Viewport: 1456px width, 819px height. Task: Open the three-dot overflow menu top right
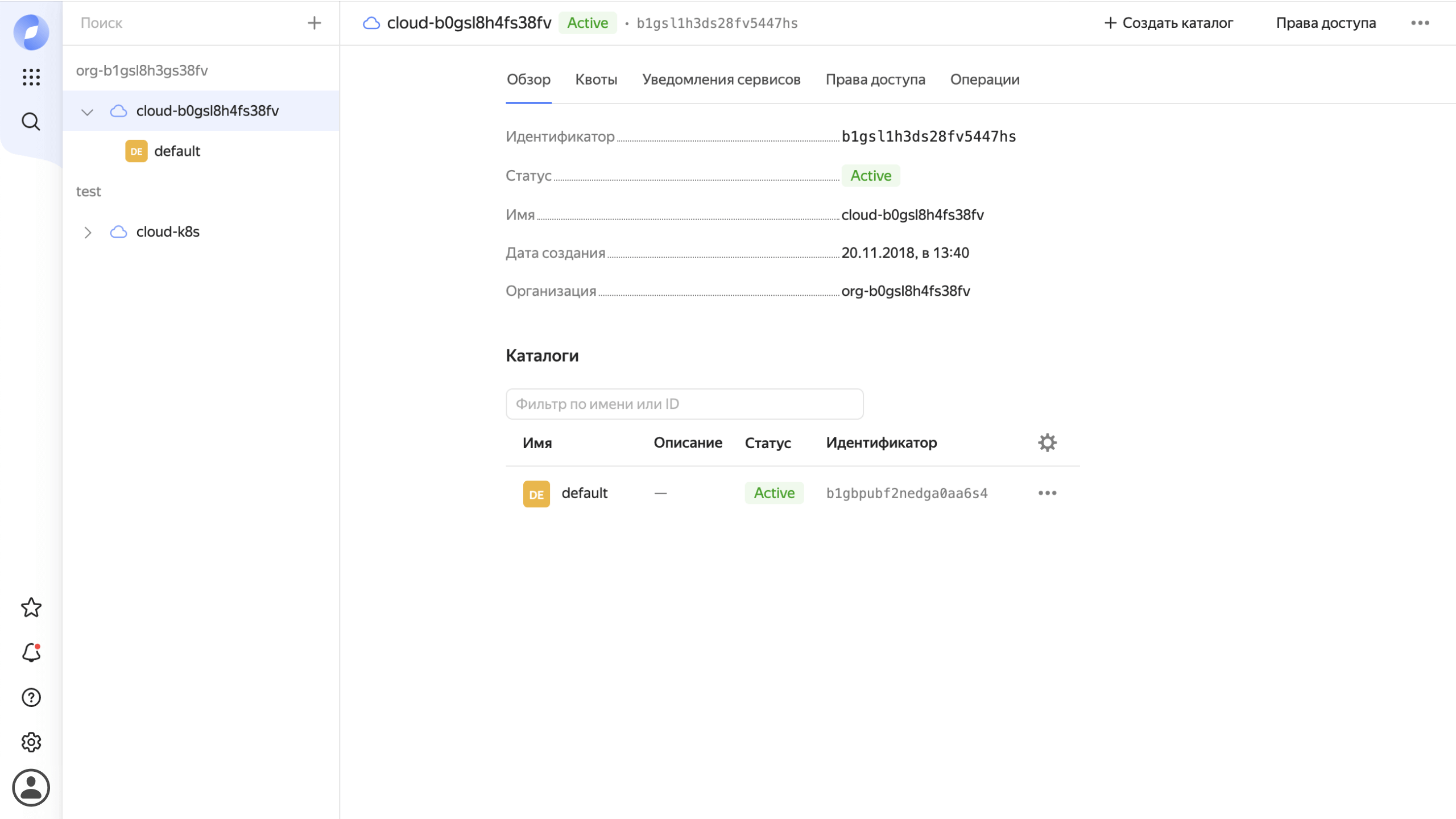1421,23
